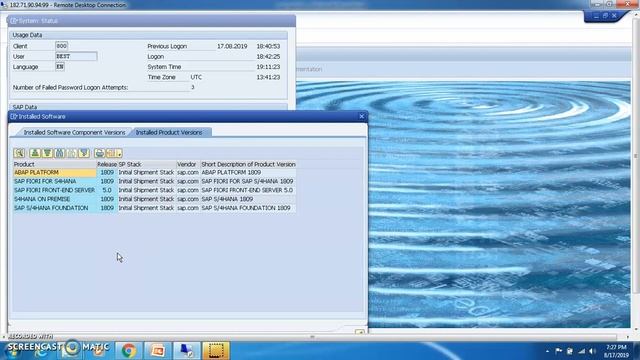Select the SAP FIORI FOR S4HANA row
This screenshot has height=360, width=640.
[55, 181]
